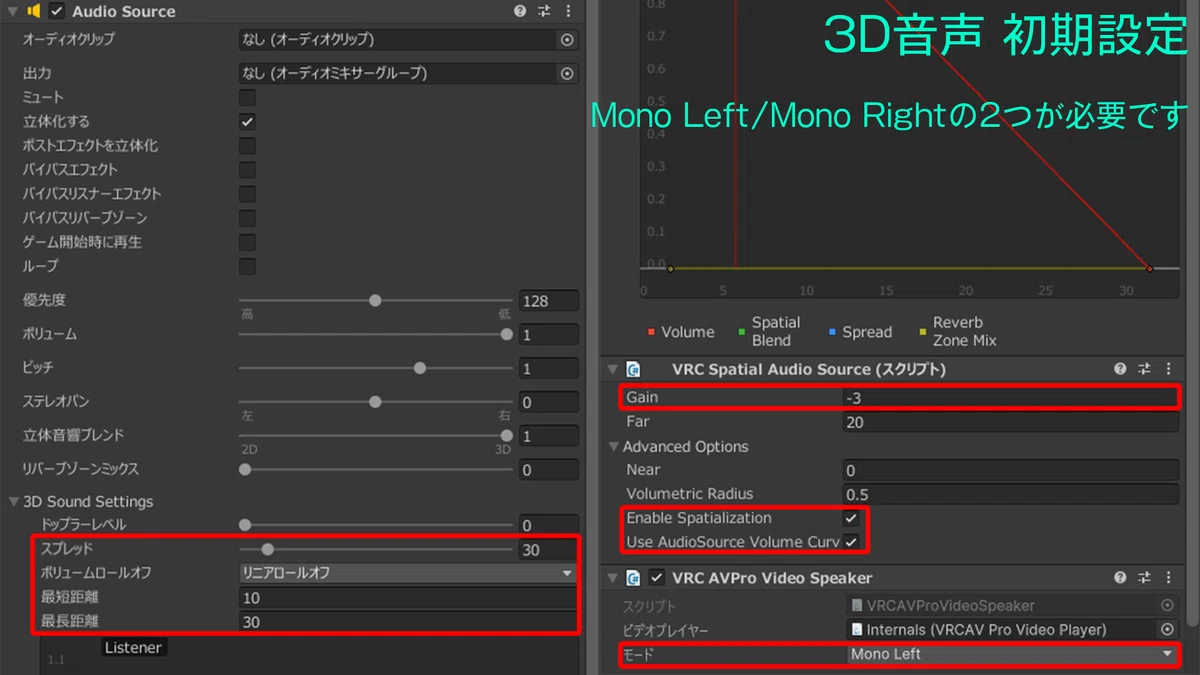The height and width of the screenshot is (675, 1200).
Task: Collapse VRC Spatial Audio Source component
Action: (613, 369)
